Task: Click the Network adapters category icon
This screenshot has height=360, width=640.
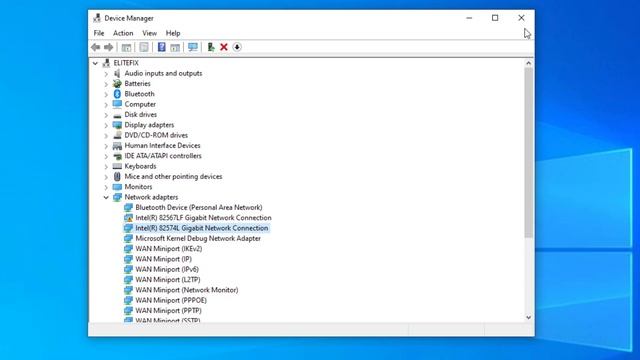Action: [x=117, y=197]
